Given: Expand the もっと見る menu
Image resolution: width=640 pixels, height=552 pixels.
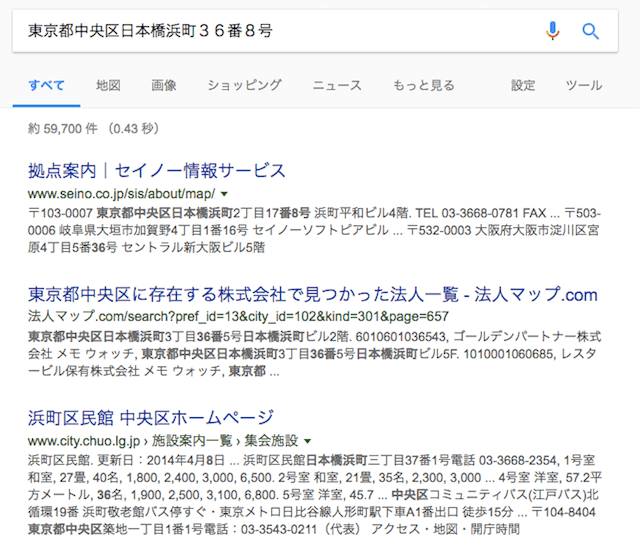Looking at the screenshot, I should point(424,85).
